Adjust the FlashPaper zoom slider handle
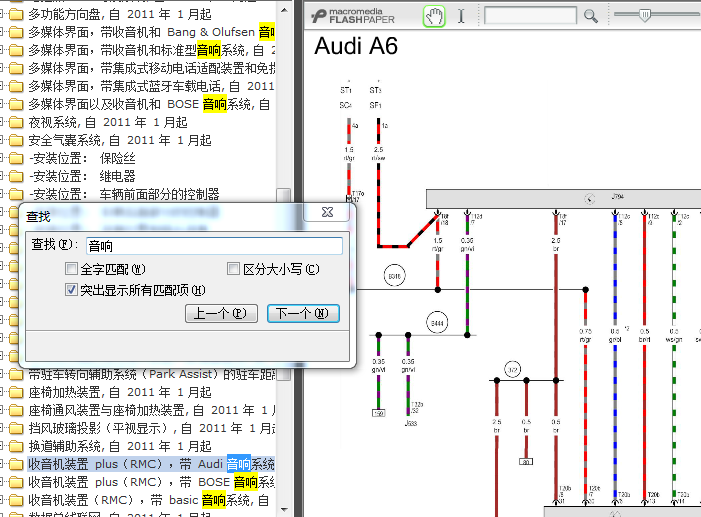701x517 pixels. pyautogui.click(x=645, y=15)
